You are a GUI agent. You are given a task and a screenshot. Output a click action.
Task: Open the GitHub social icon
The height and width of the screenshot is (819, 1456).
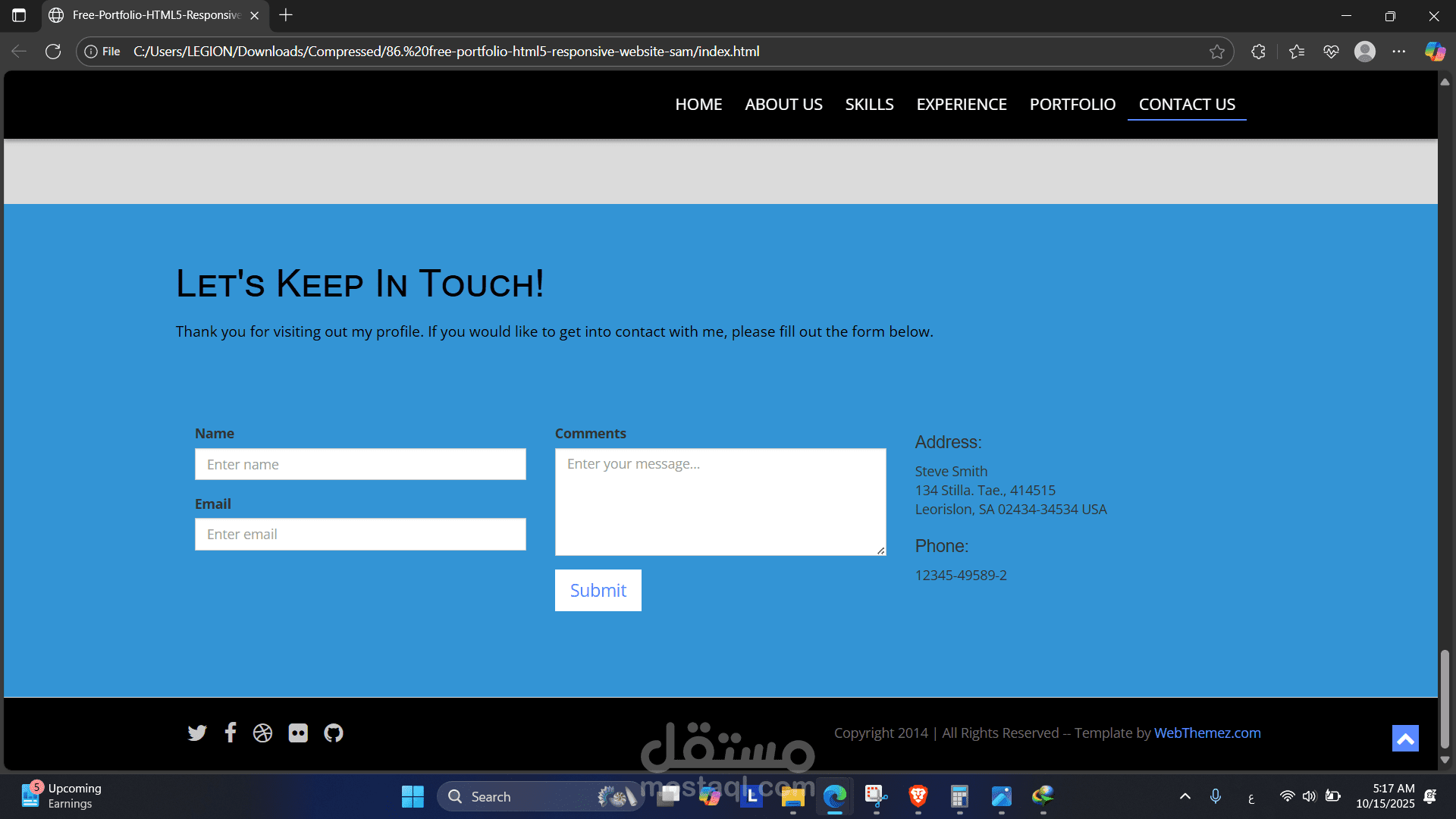(x=334, y=733)
